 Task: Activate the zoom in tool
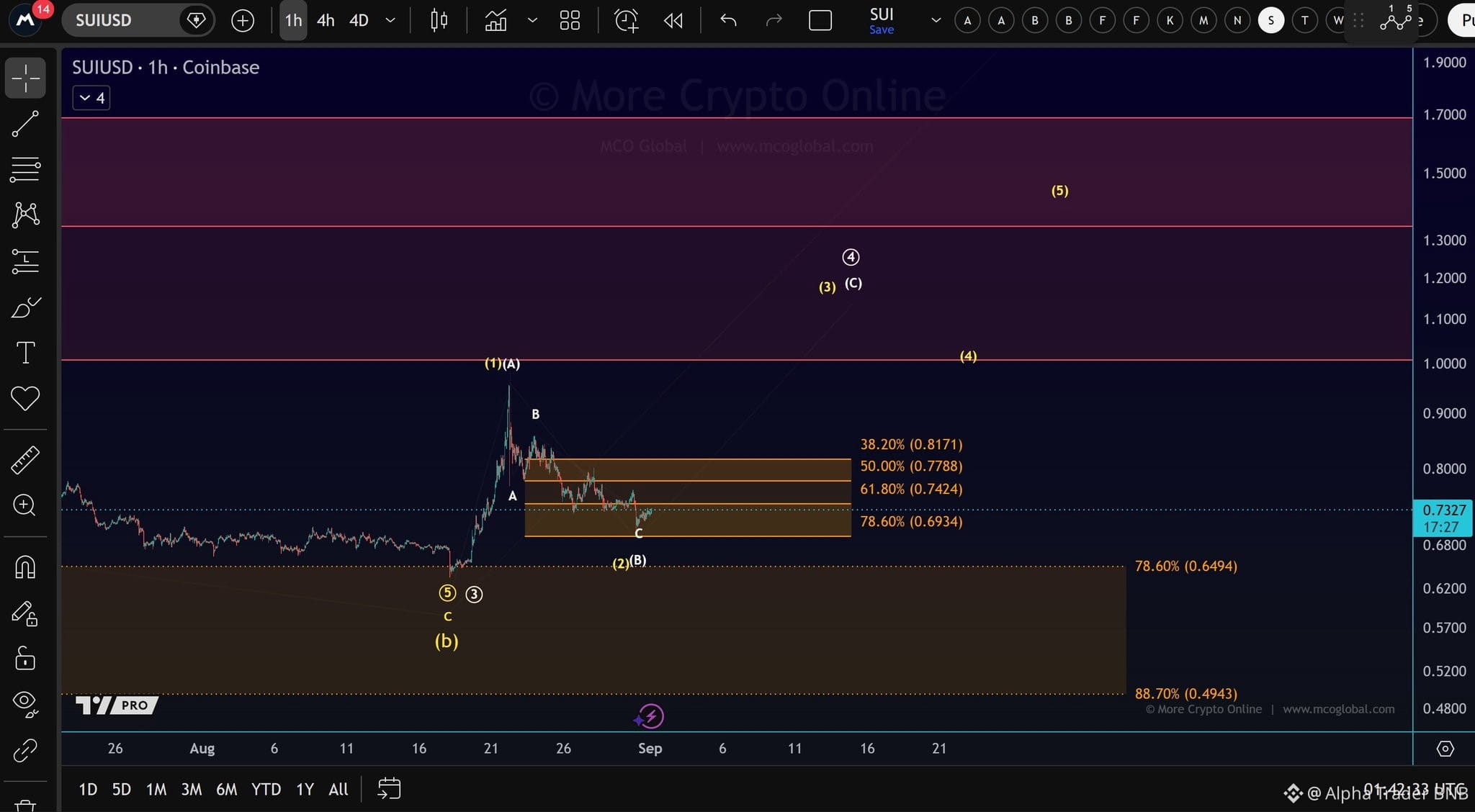tap(25, 505)
